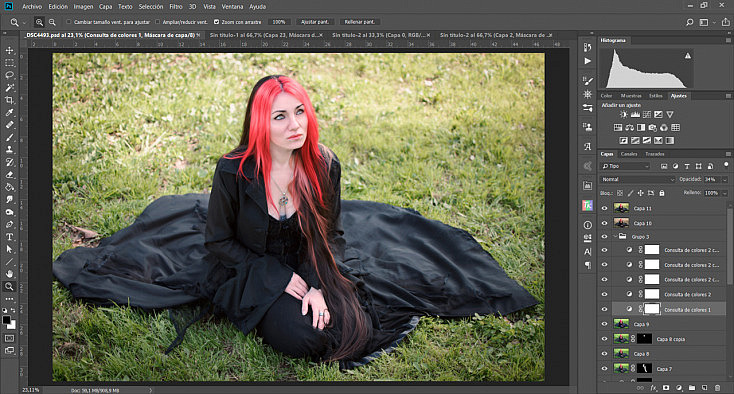Select the Magic Wand tool
This screenshot has height=394, width=734.
pyautogui.click(x=9, y=88)
